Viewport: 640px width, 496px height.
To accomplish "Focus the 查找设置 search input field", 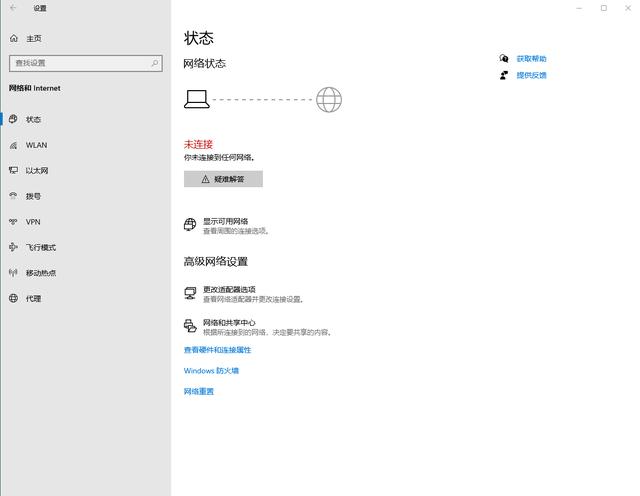I will [x=86, y=63].
